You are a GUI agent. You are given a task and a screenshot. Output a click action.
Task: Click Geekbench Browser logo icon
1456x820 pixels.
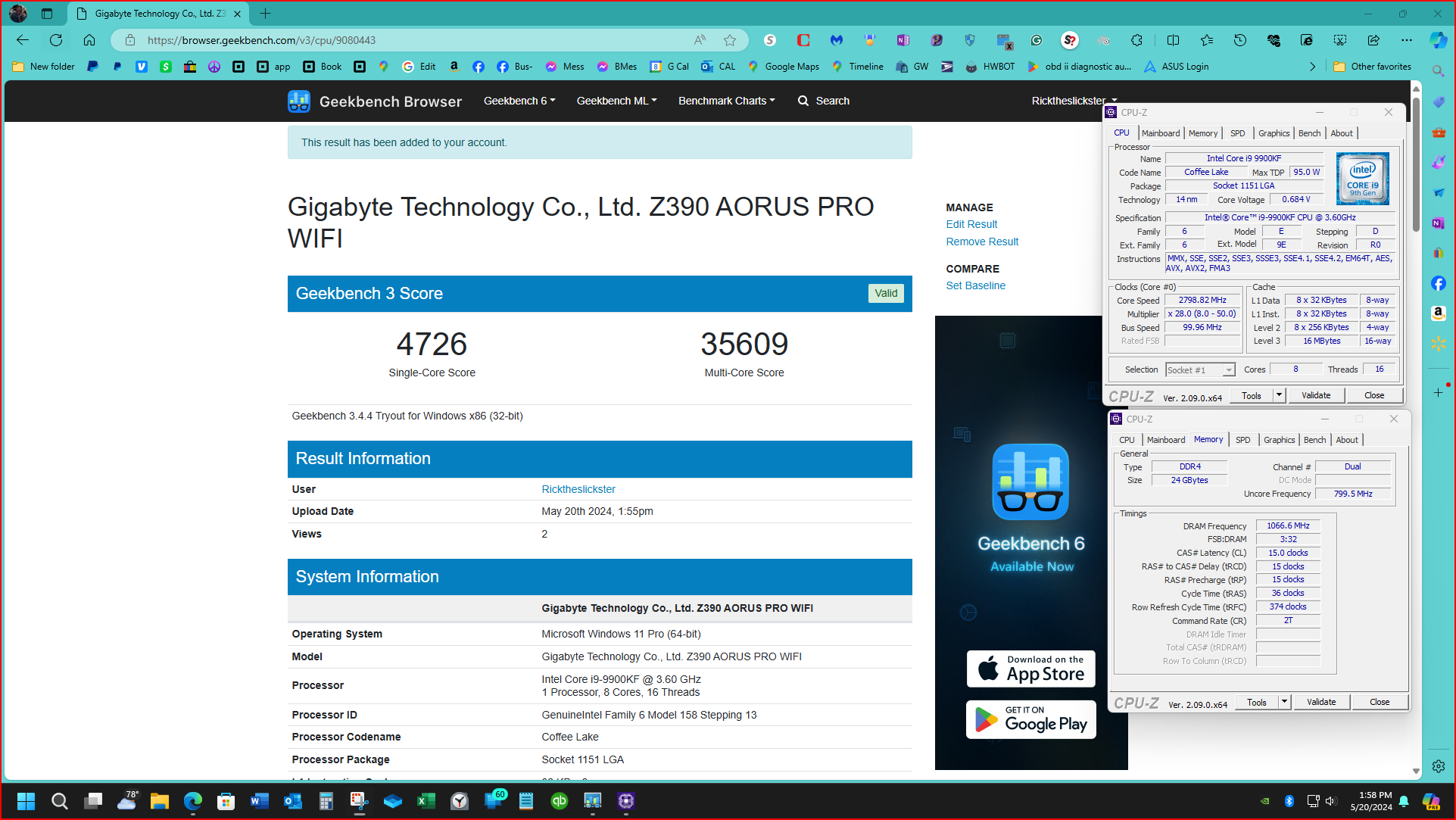point(299,101)
